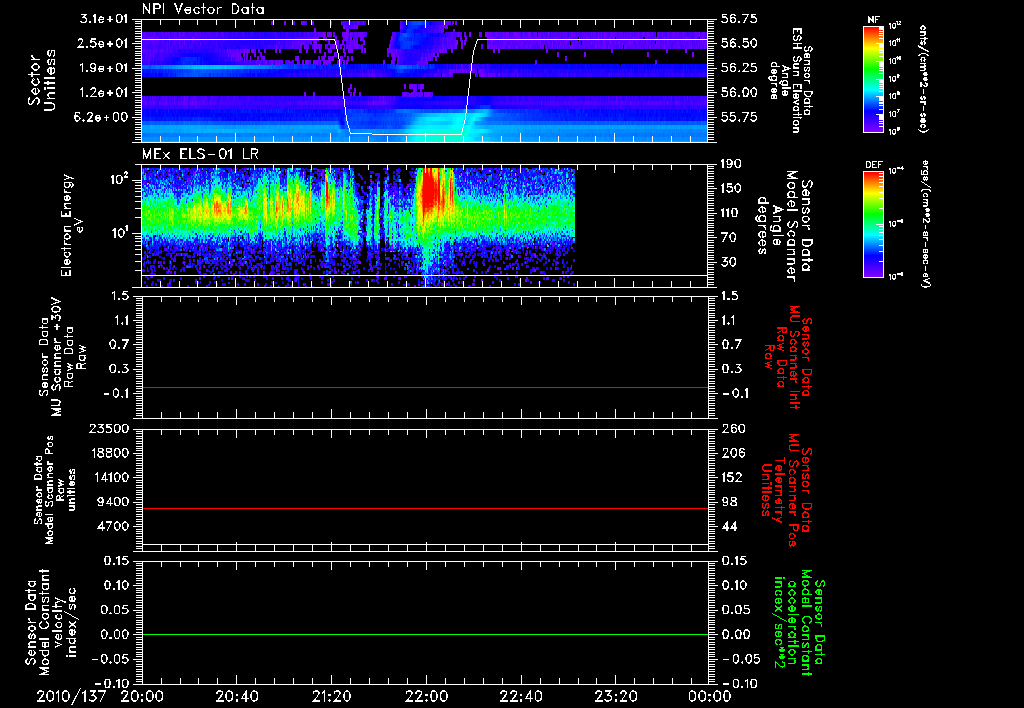The width and height of the screenshot is (1024, 708).
Task: Click the 2.5e+01 sector tick label
Action: [x=105, y=43]
